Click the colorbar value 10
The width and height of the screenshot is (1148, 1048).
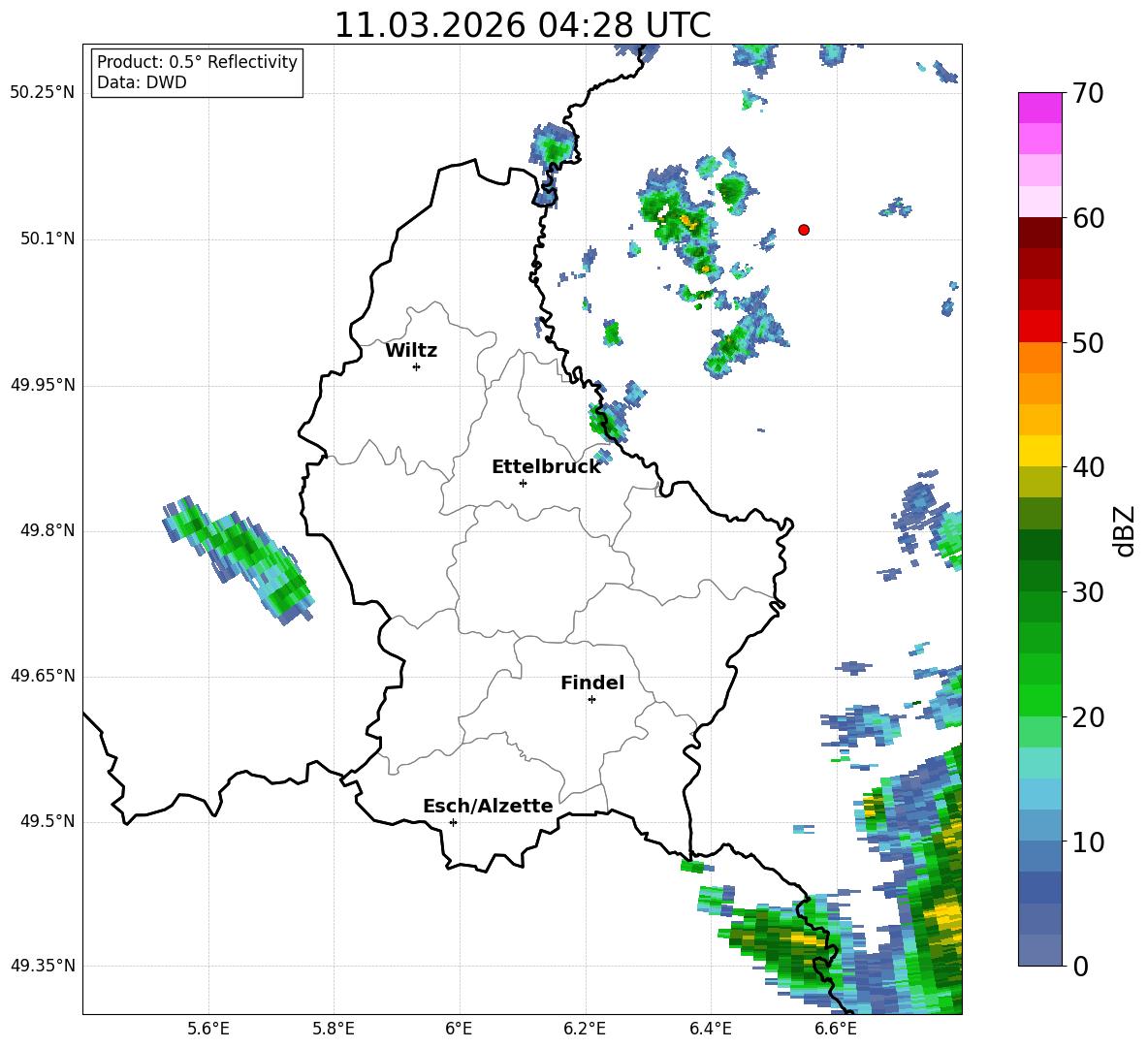pos(1088,842)
